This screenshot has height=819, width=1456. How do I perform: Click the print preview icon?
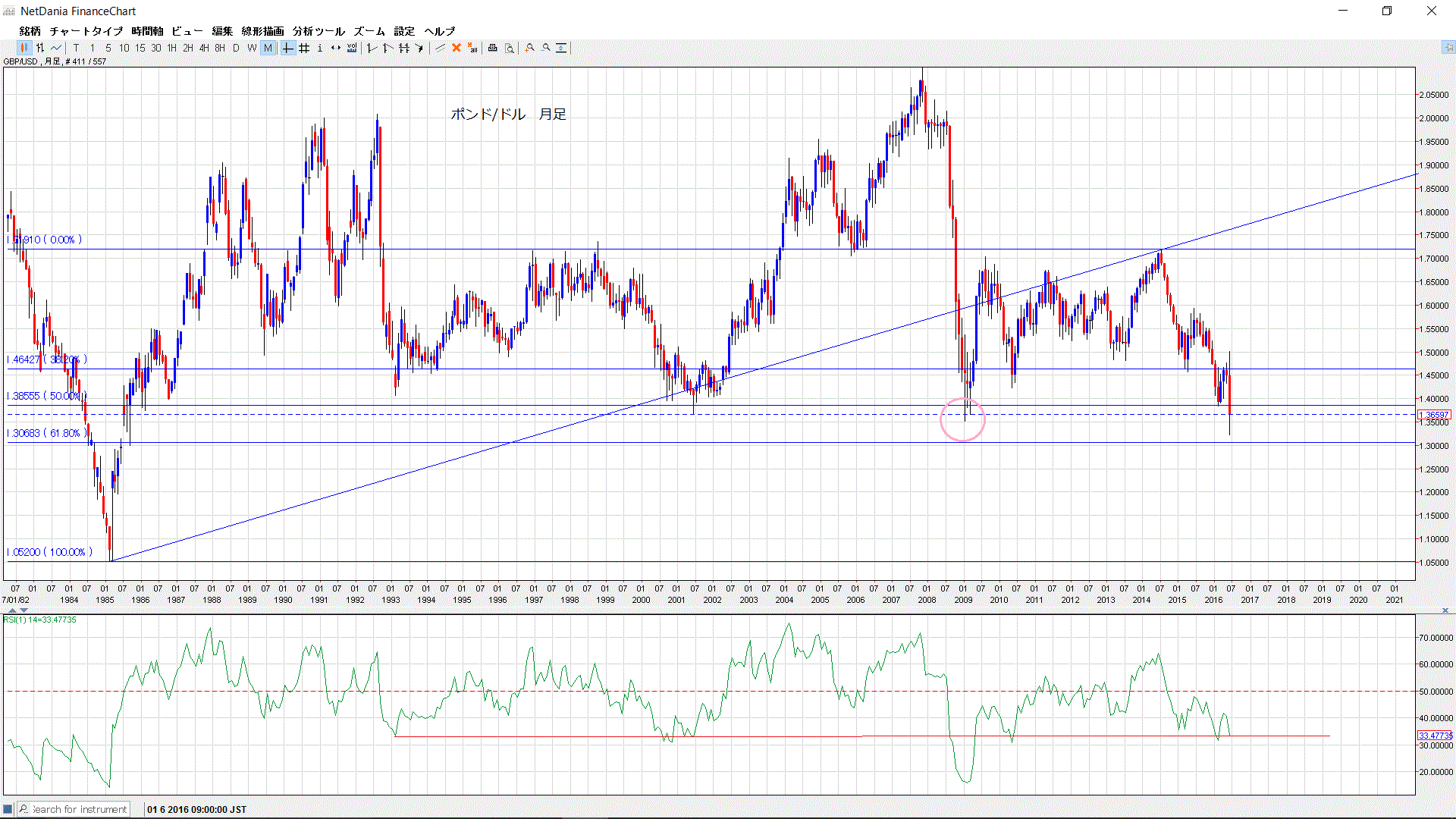tap(510, 48)
